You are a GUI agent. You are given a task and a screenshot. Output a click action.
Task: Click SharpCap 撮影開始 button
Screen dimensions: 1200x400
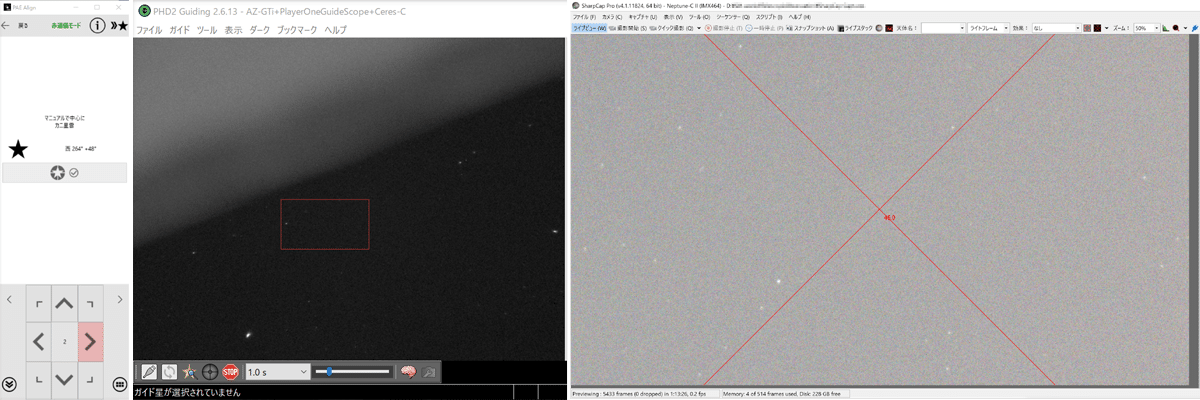click(627, 28)
